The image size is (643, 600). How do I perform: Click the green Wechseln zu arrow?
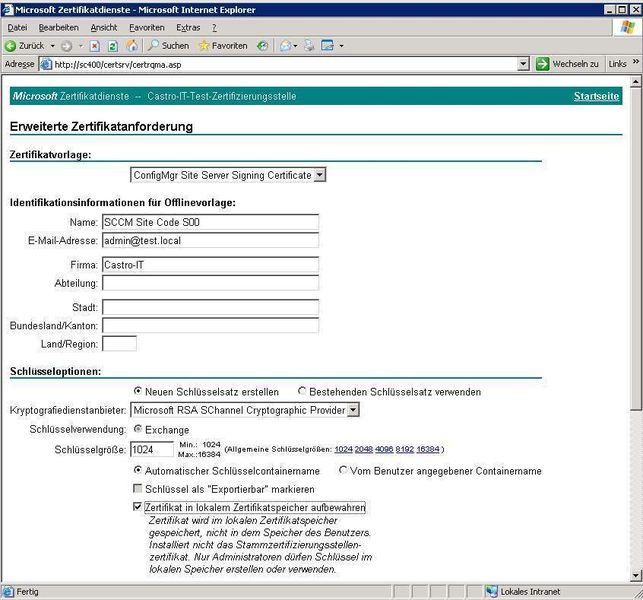pos(542,64)
